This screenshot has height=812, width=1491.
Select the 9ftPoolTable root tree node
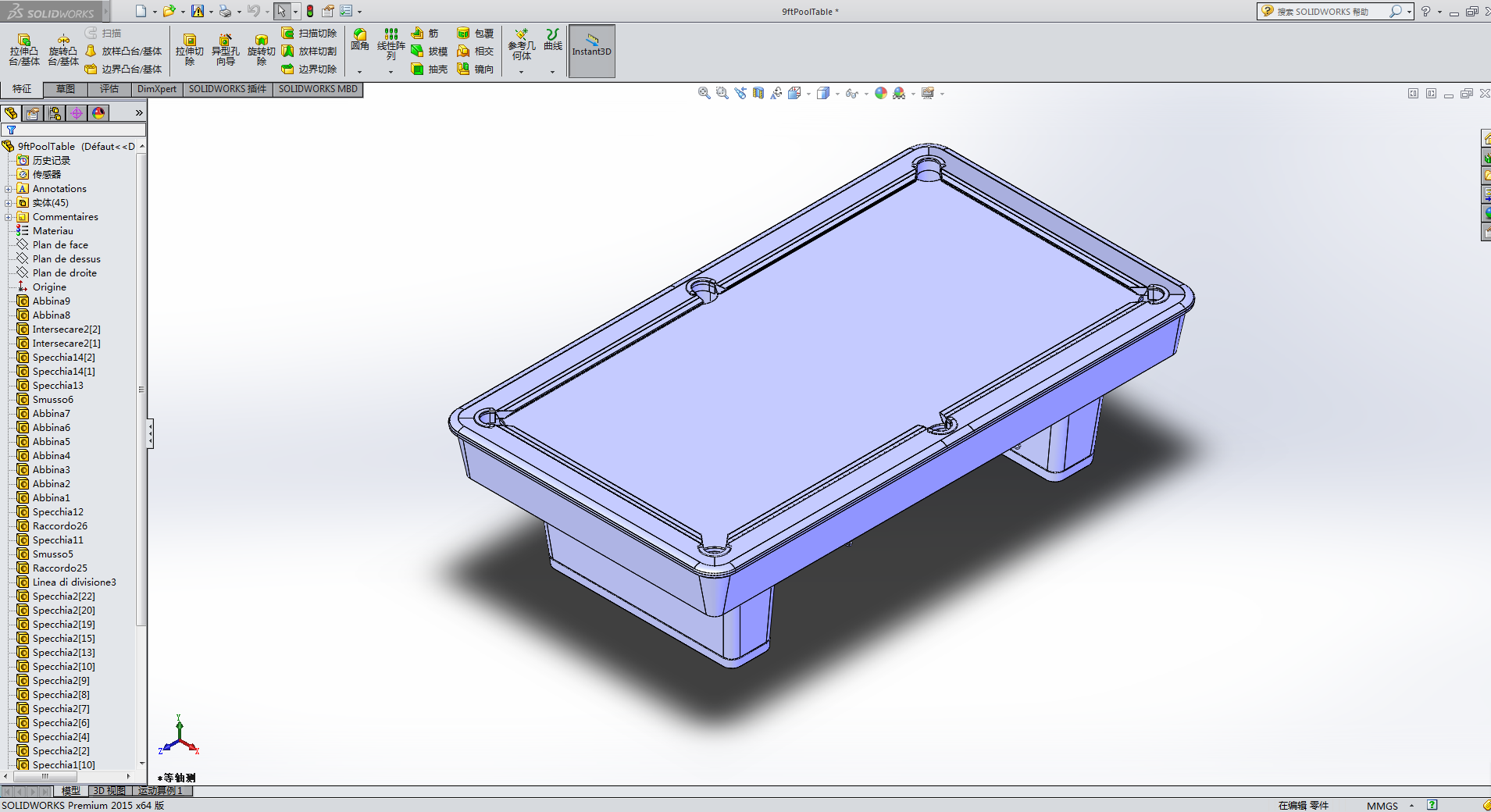coord(69,147)
